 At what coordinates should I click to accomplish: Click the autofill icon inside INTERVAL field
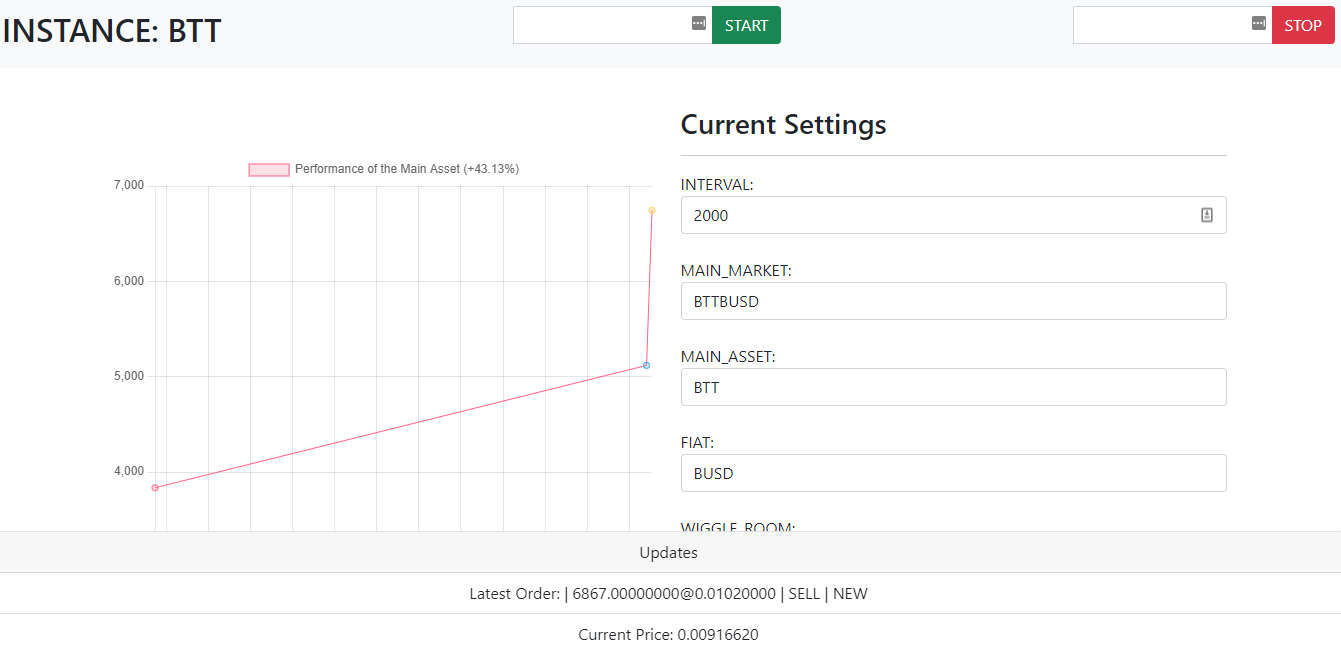coord(1207,215)
